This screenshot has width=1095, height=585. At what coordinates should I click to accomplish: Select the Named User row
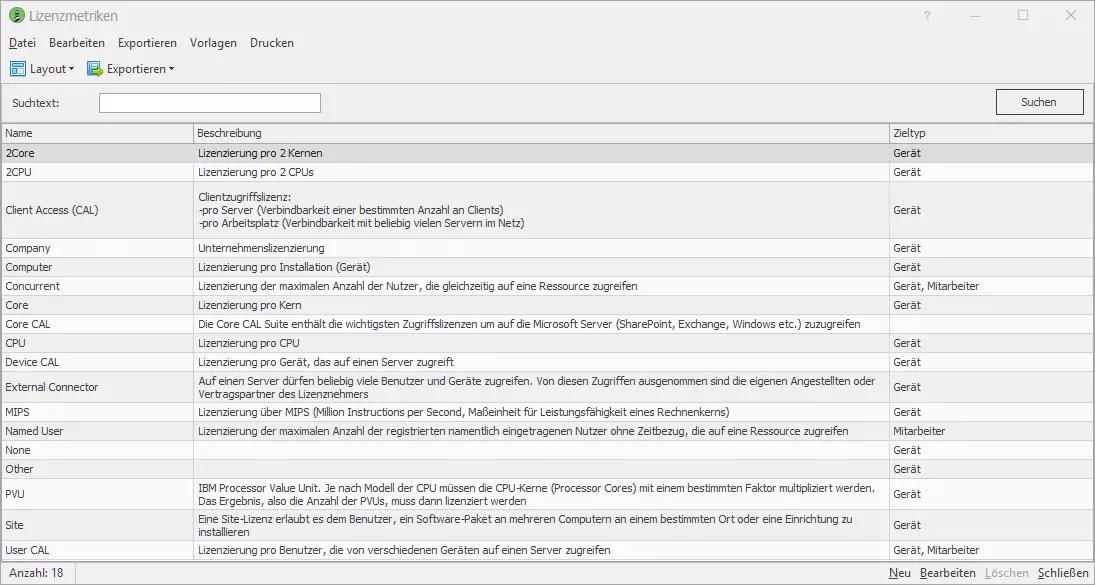[x=548, y=431]
